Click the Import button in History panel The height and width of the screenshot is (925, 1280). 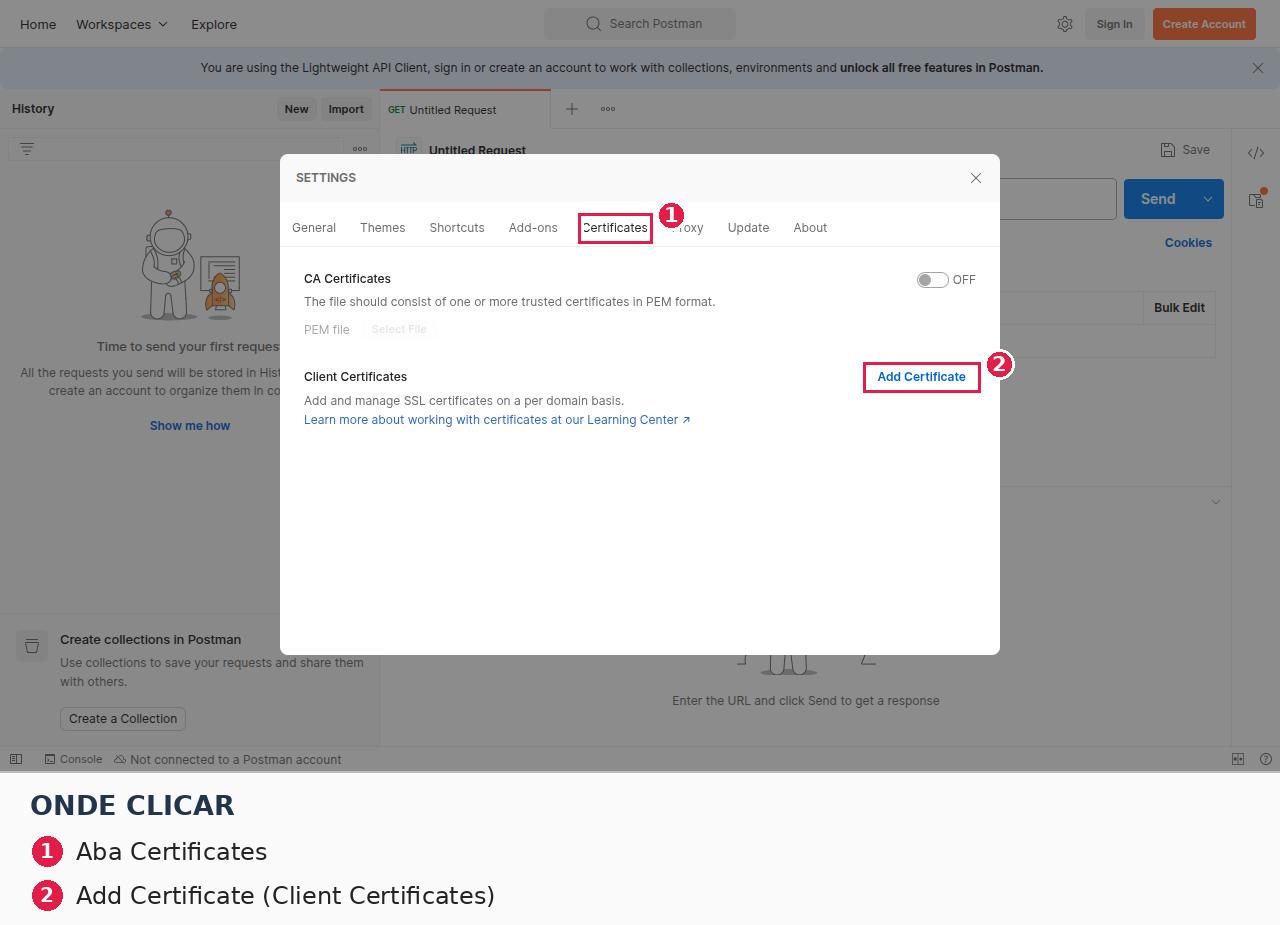point(346,109)
